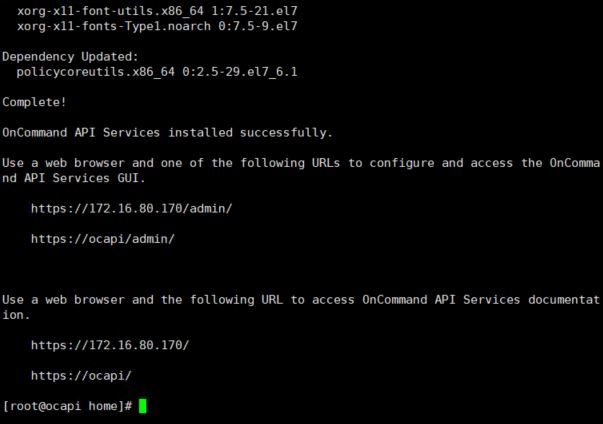Select the xorg-x11-fonts-Type1.noarch package line
This screenshot has height=424, width=603.
pos(157,26)
